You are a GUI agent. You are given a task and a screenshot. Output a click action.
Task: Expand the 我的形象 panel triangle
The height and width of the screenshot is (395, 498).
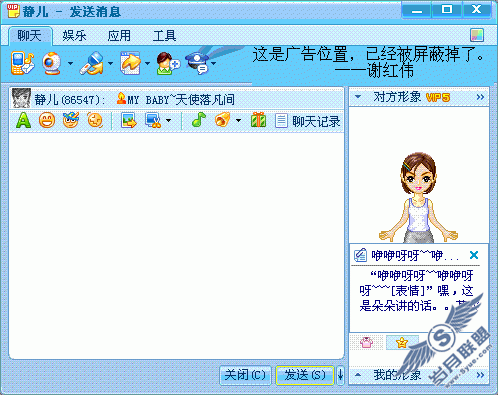(x=358, y=375)
